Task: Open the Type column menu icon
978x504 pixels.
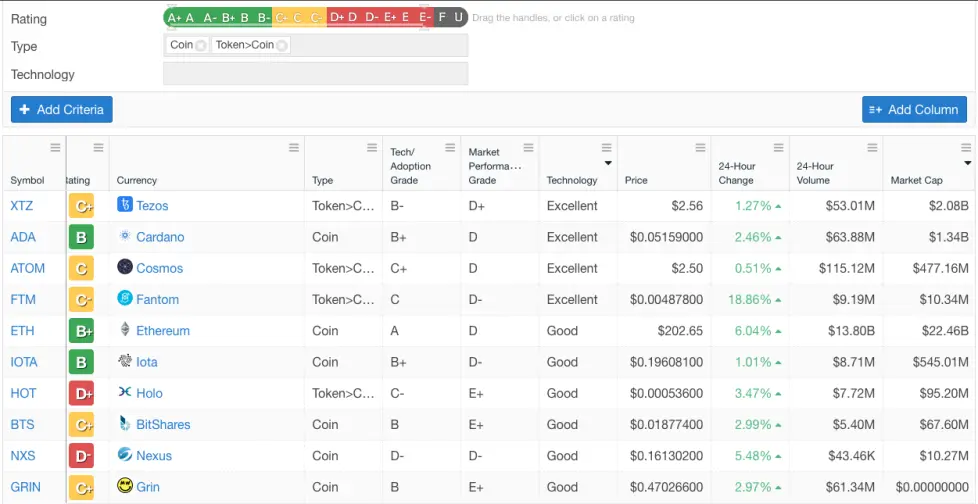Action: (372, 148)
